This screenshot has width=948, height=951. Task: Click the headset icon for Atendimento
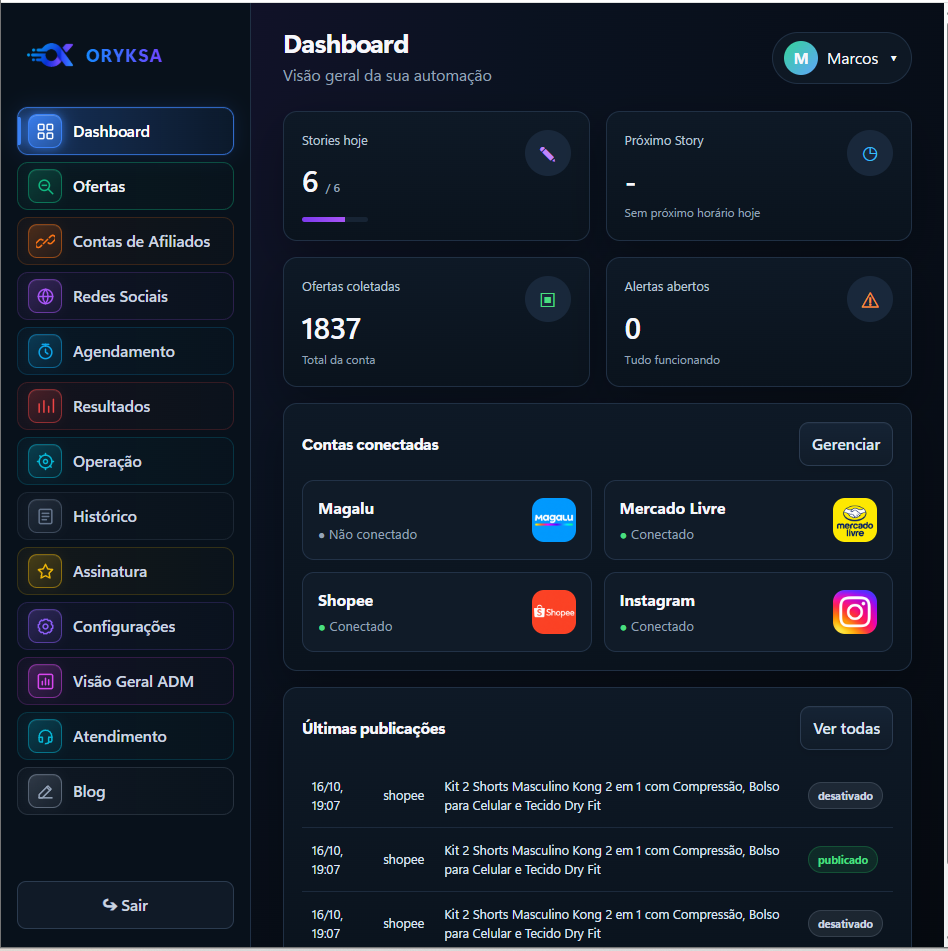coord(45,736)
